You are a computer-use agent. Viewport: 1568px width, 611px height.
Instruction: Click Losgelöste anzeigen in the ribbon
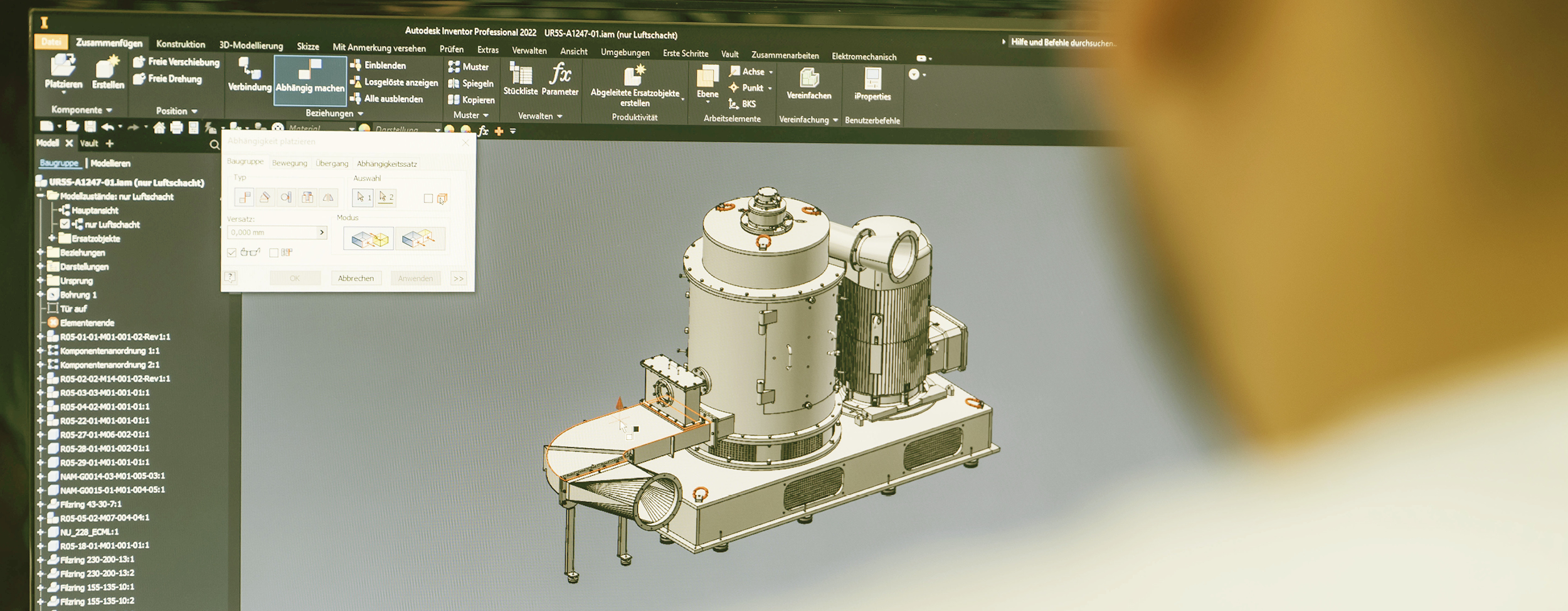point(395,82)
